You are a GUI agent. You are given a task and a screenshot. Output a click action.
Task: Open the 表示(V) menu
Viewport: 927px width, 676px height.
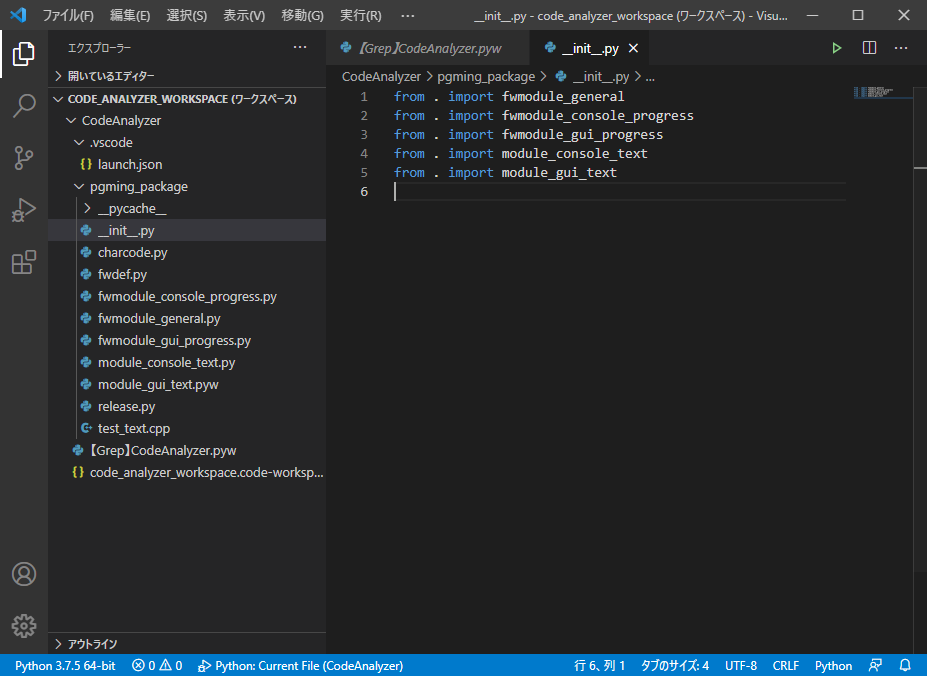(x=244, y=15)
